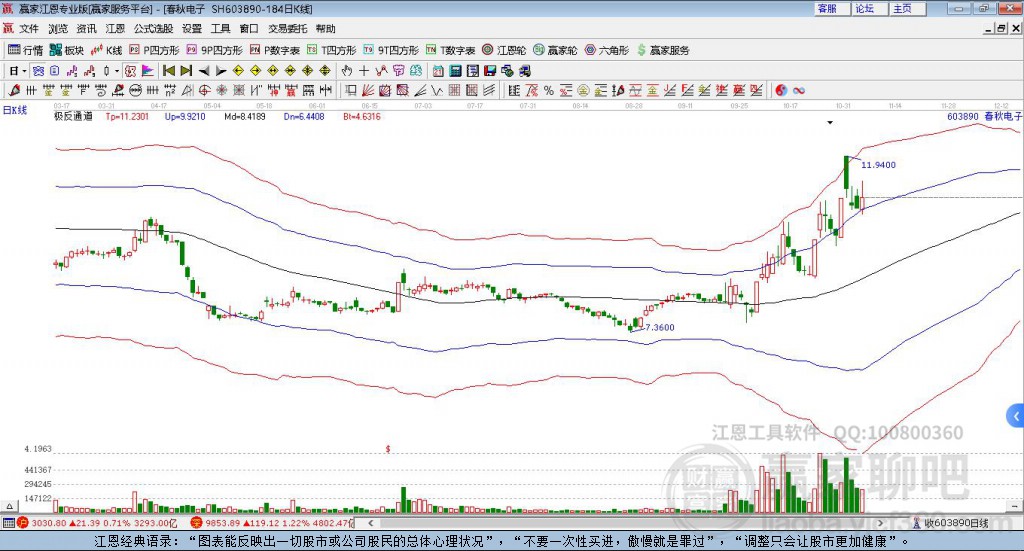1024x551 pixels.
Task: Open the 设置 menu
Action: [x=192, y=29]
